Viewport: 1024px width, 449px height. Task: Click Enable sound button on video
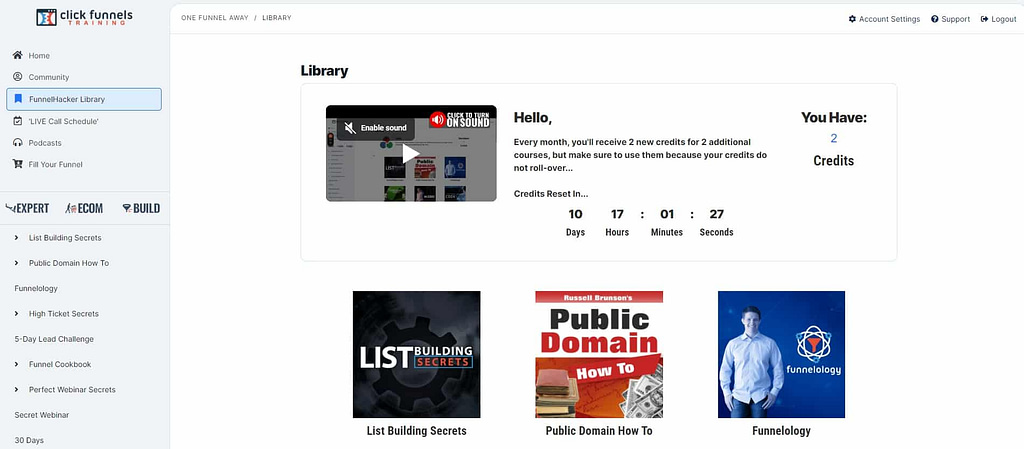point(376,128)
